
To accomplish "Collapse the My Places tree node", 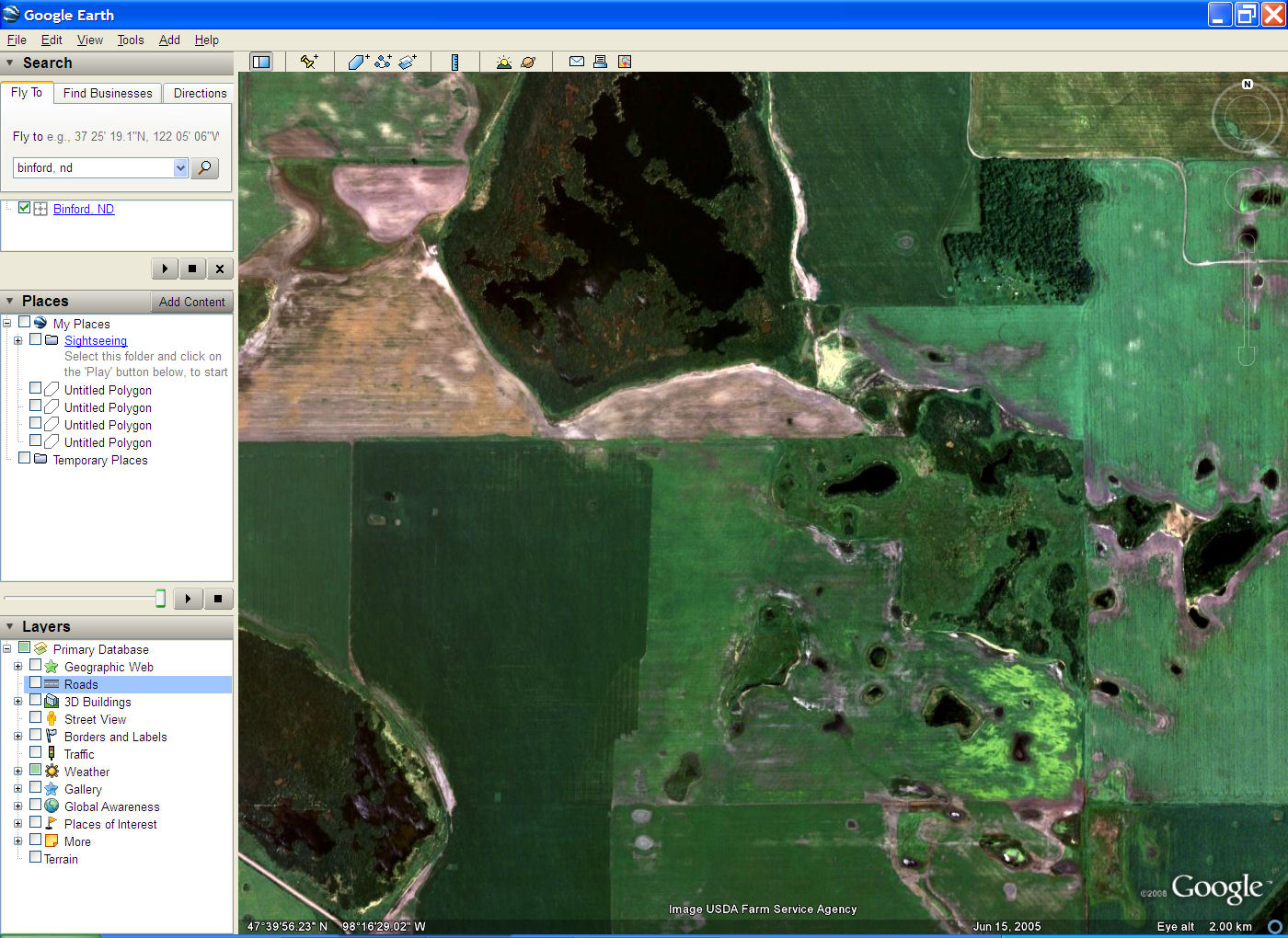I will [6, 324].
